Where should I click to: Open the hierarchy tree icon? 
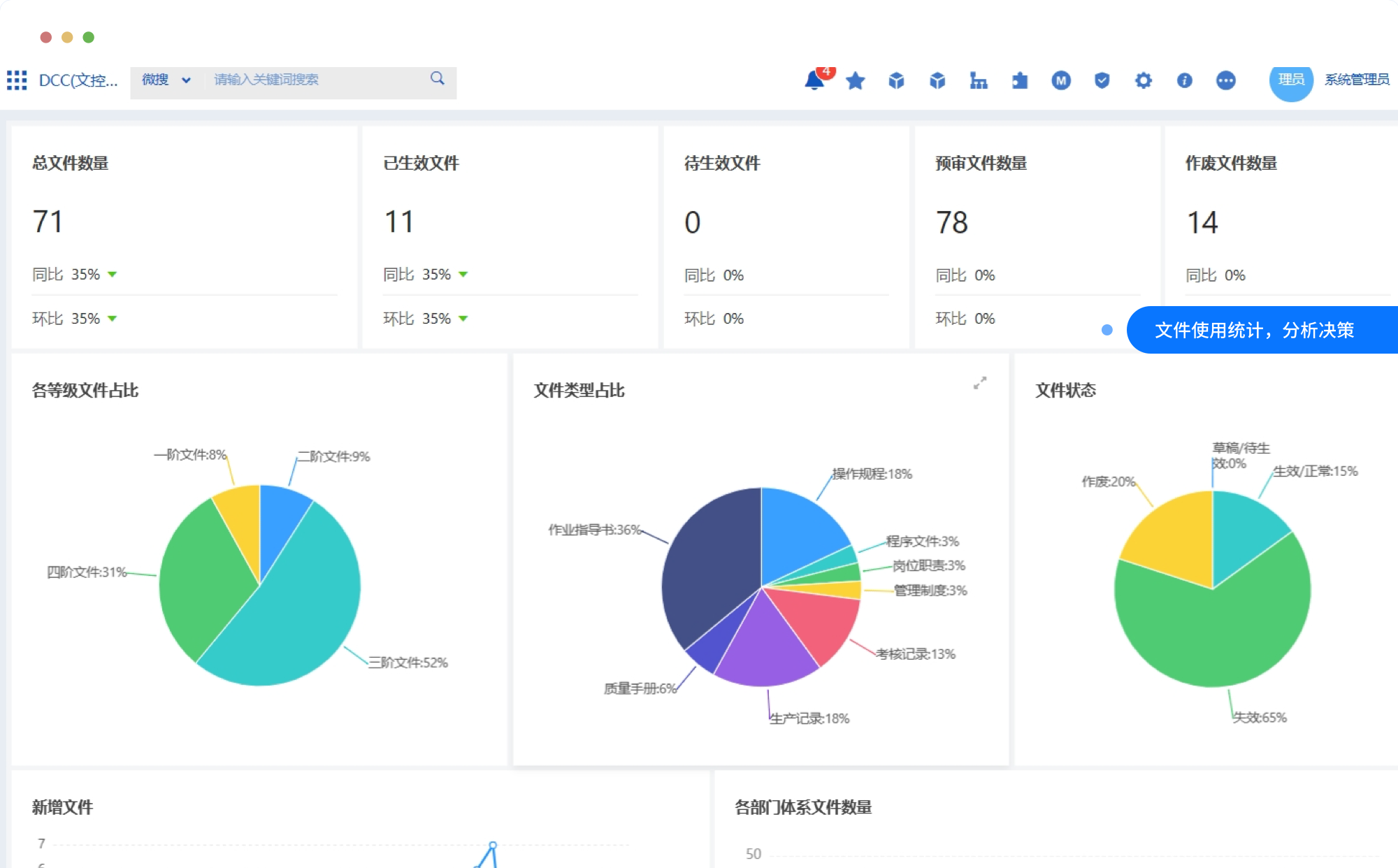[x=979, y=81]
